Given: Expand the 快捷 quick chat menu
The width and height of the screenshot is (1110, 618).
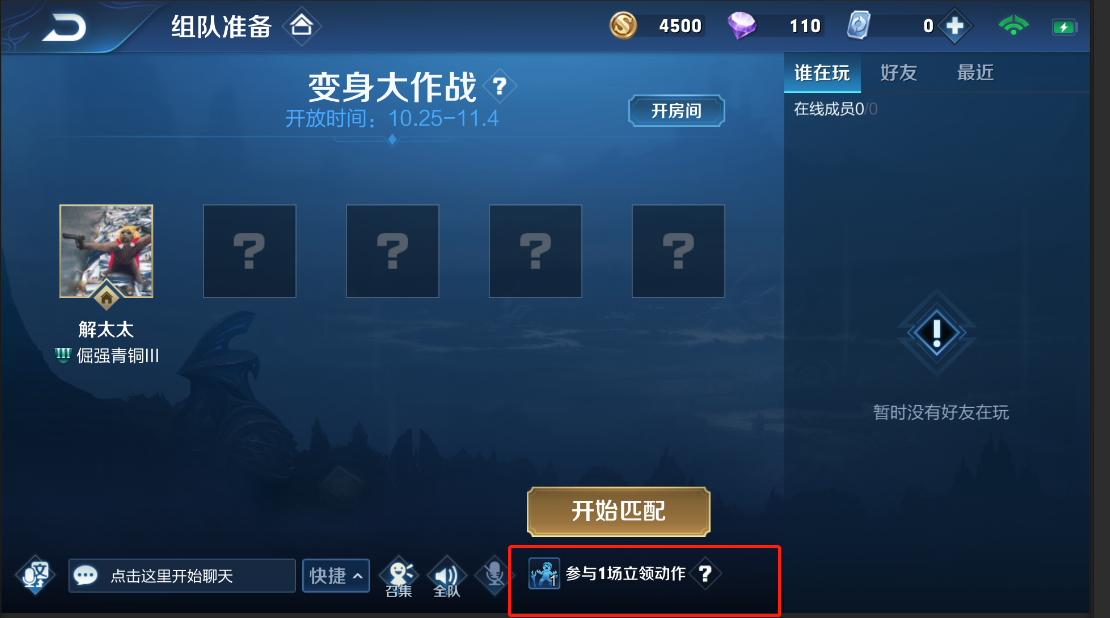Looking at the screenshot, I should [336, 576].
